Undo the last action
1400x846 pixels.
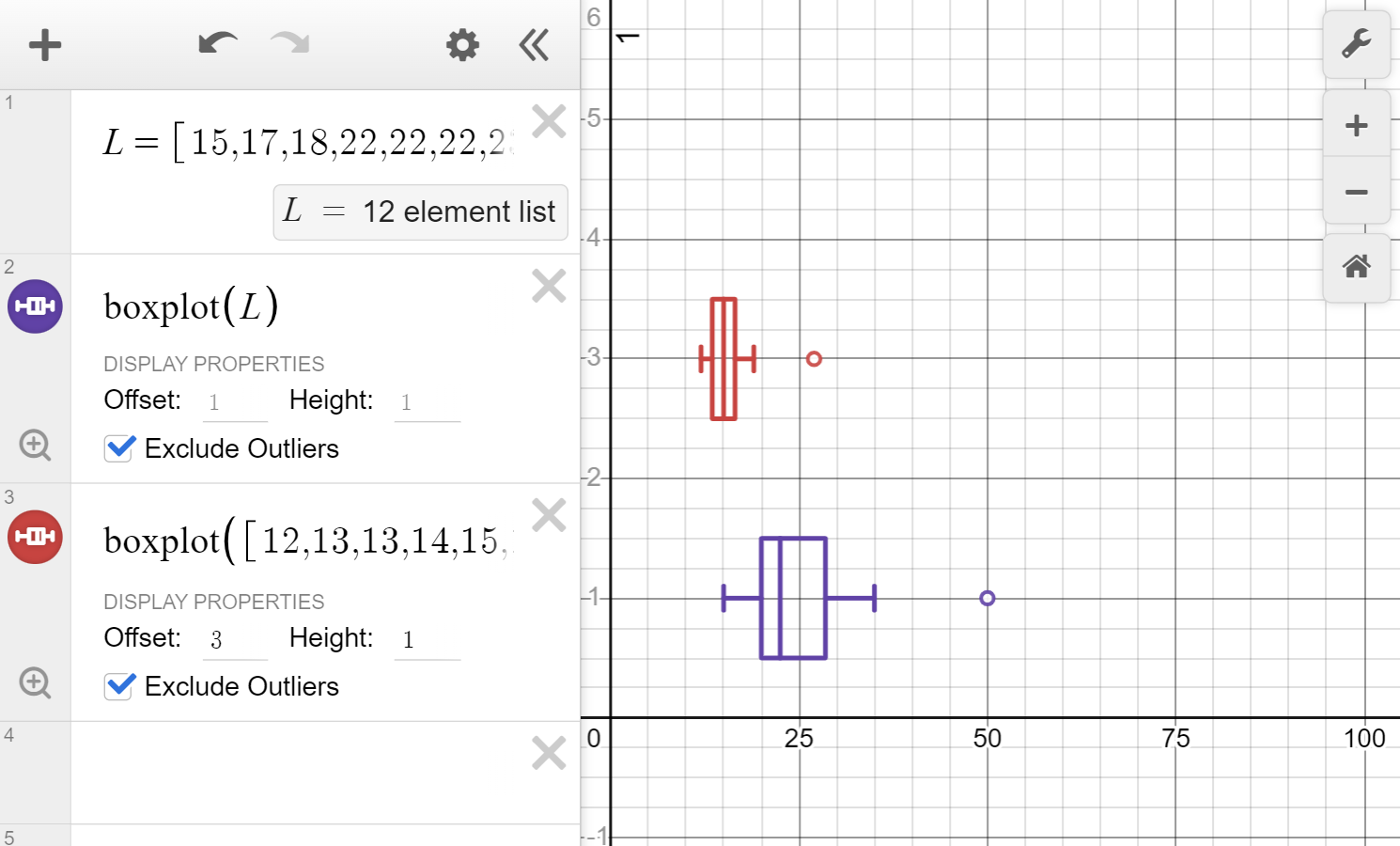(217, 43)
